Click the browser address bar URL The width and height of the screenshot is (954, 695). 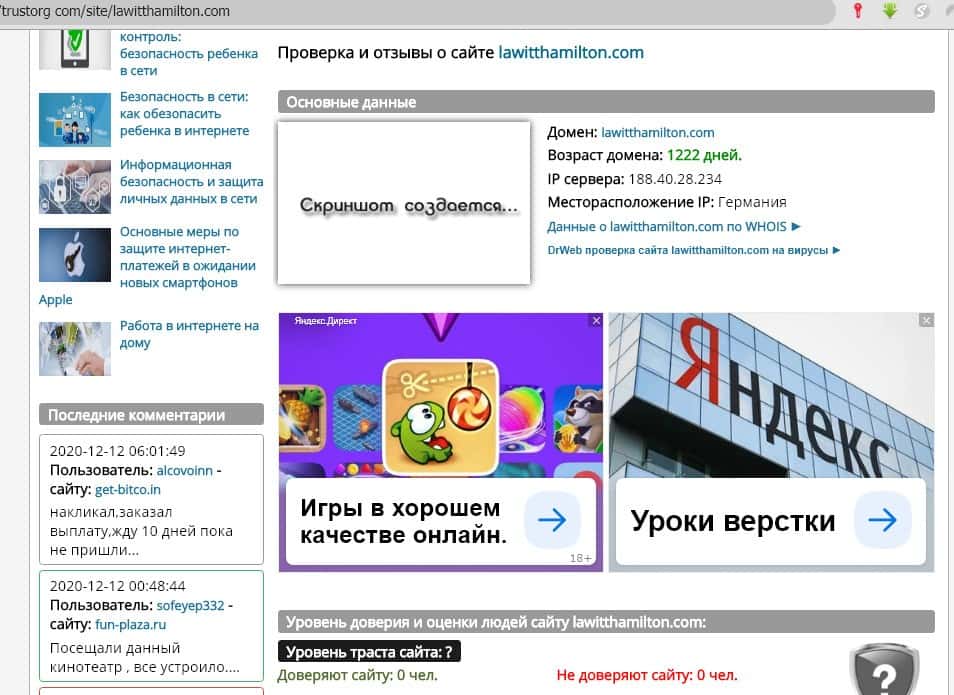116,11
